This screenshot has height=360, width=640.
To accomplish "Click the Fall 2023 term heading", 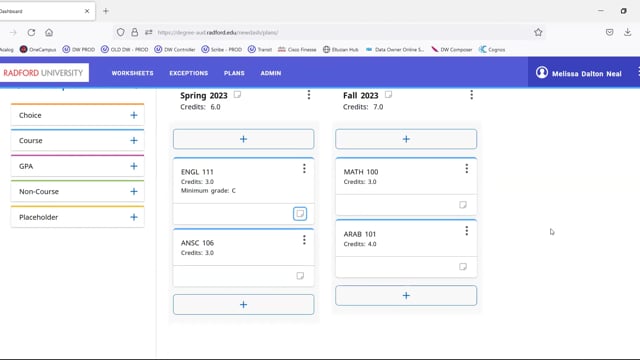I will tap(360, 96).
